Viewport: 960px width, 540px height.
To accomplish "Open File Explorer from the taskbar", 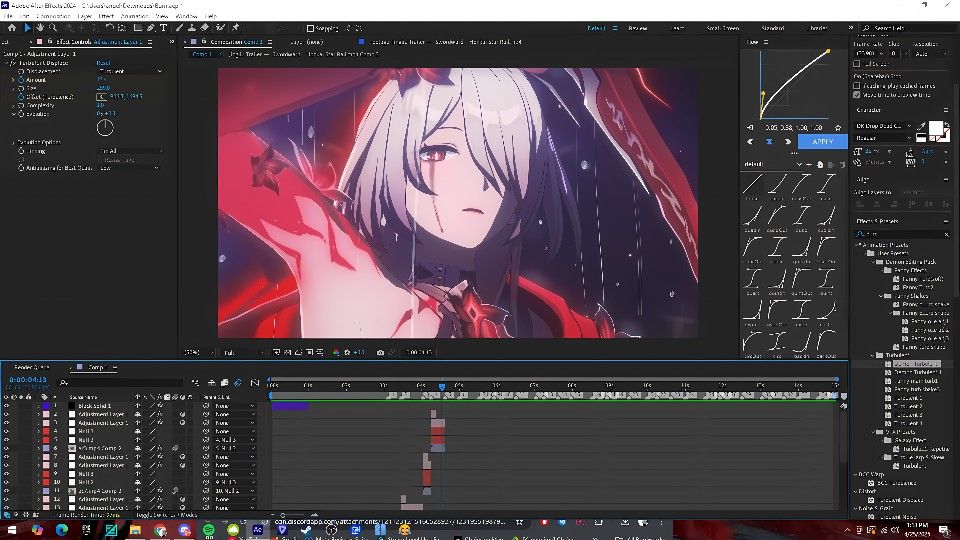I will click(135, 530).
